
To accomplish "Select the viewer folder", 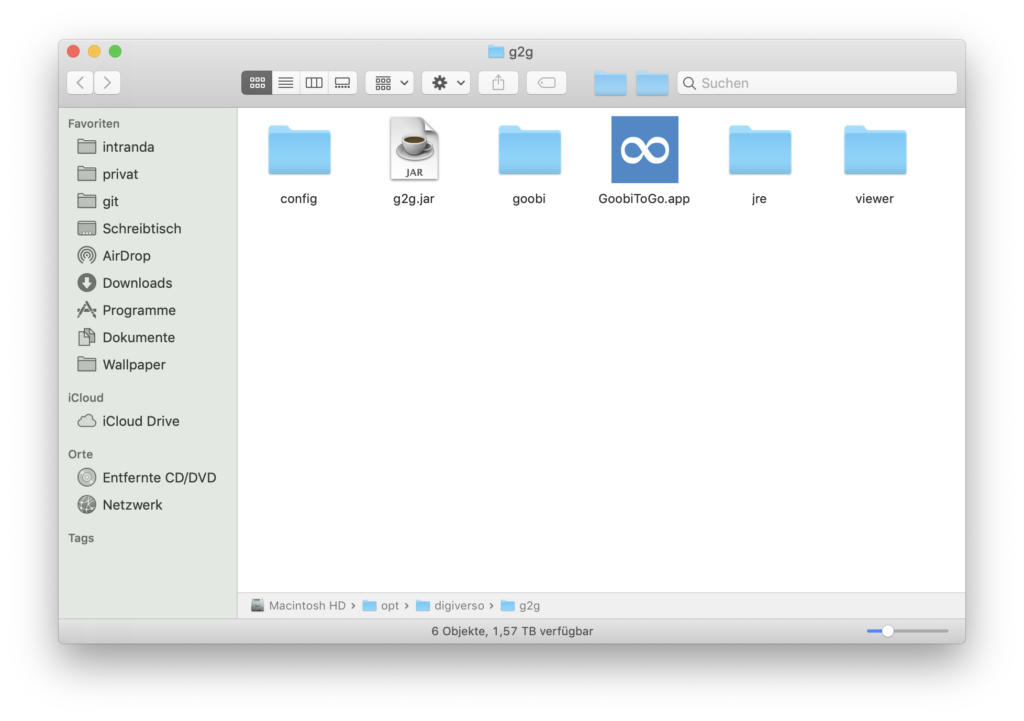I will [x=875, y=150].
